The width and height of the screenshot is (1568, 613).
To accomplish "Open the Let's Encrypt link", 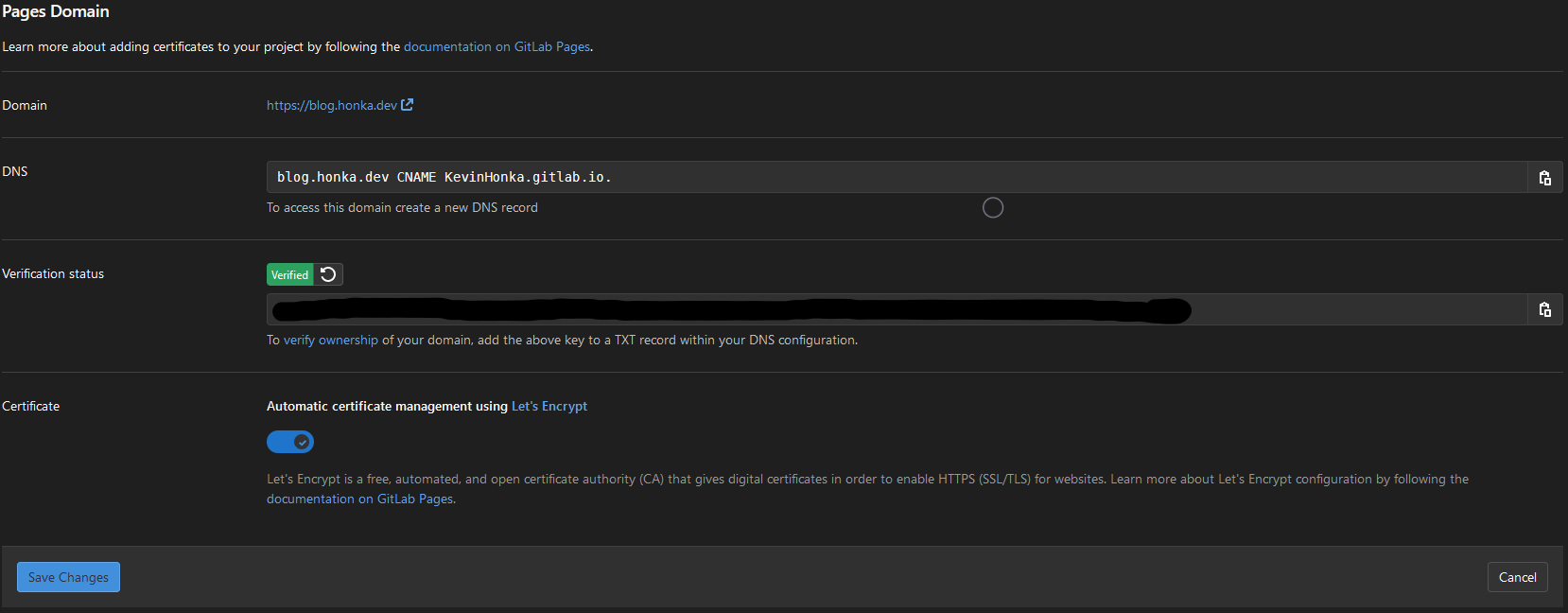I will [549, 406].
